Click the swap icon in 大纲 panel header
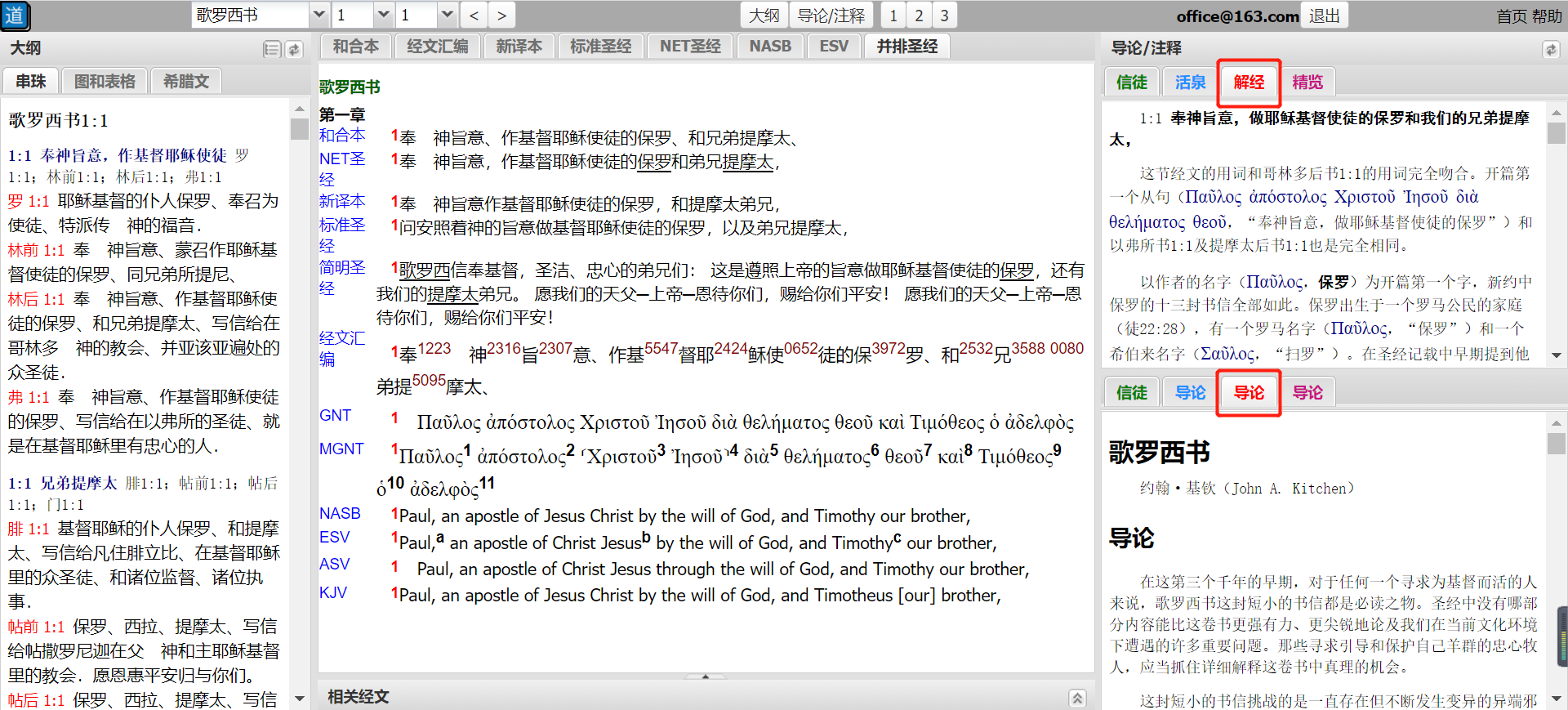 294,49
